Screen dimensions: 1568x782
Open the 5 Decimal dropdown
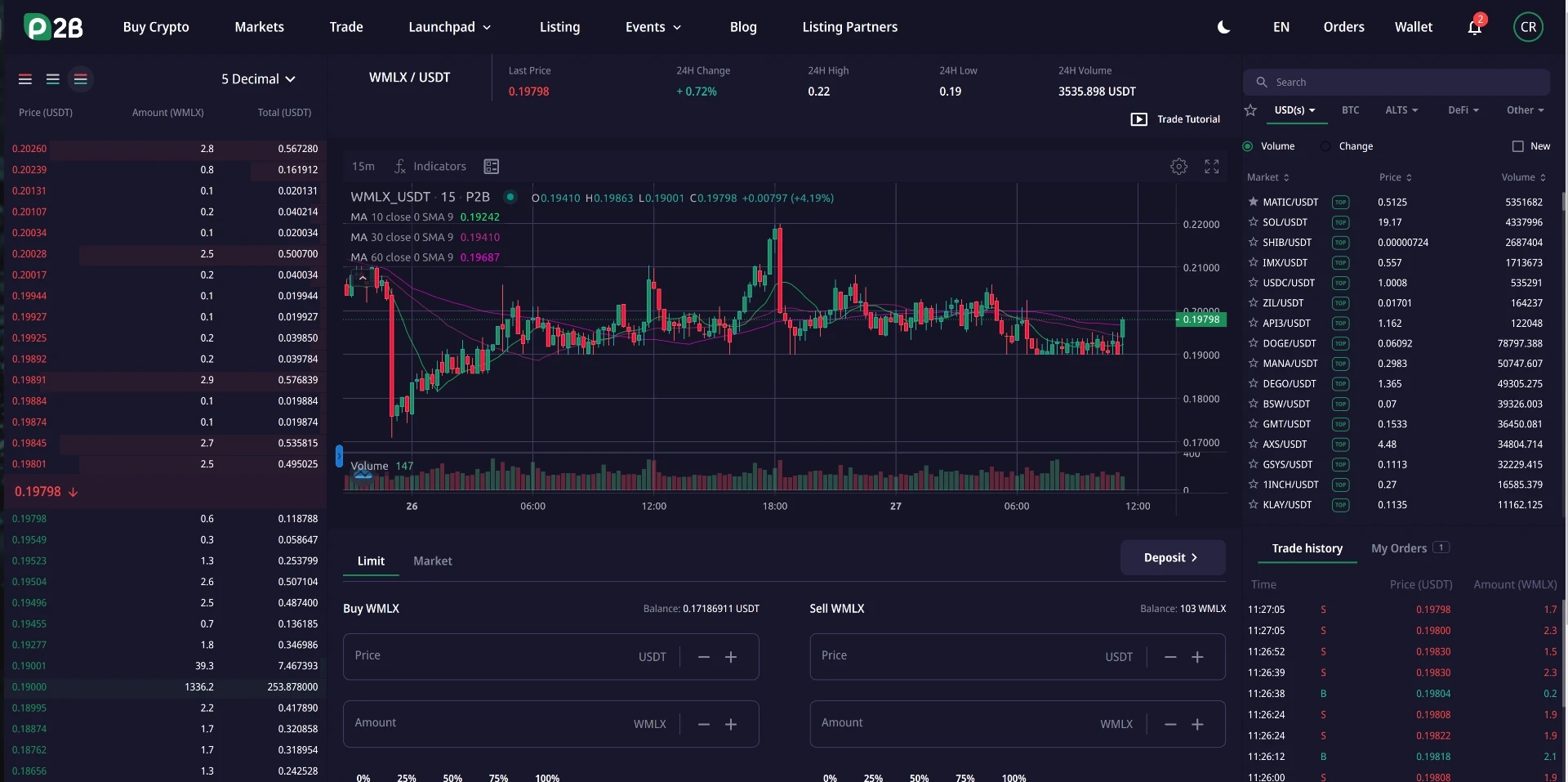(x=258, y=79)
